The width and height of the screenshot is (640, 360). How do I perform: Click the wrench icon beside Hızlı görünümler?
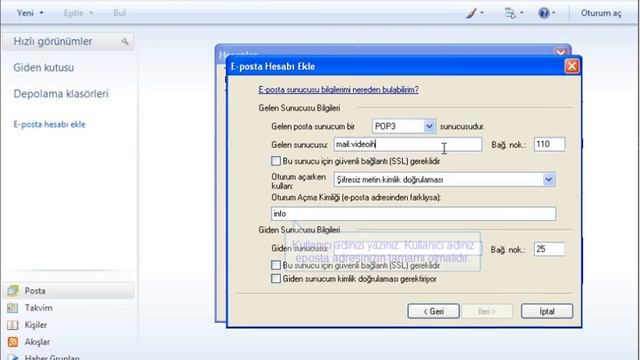pos(124,42)
